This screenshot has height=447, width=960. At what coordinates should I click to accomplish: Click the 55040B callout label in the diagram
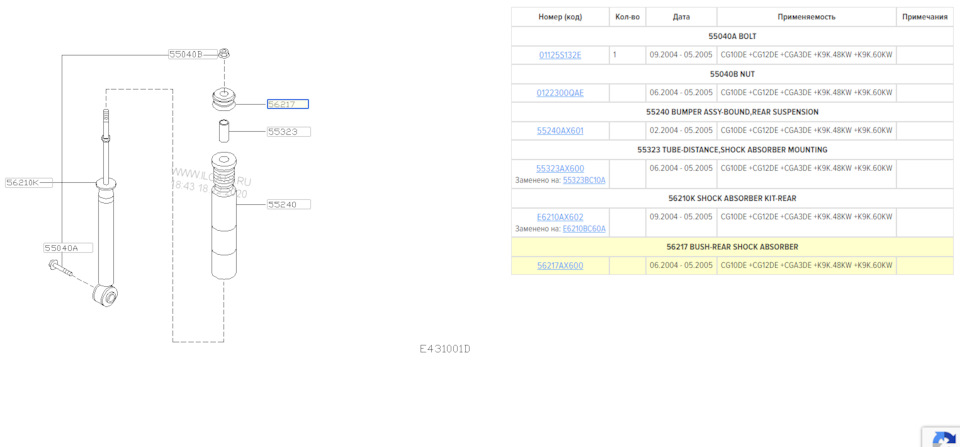(193, 54)
